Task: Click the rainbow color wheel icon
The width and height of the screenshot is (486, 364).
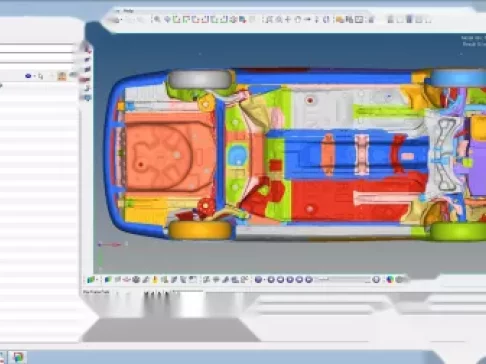Action: point(390,280)
